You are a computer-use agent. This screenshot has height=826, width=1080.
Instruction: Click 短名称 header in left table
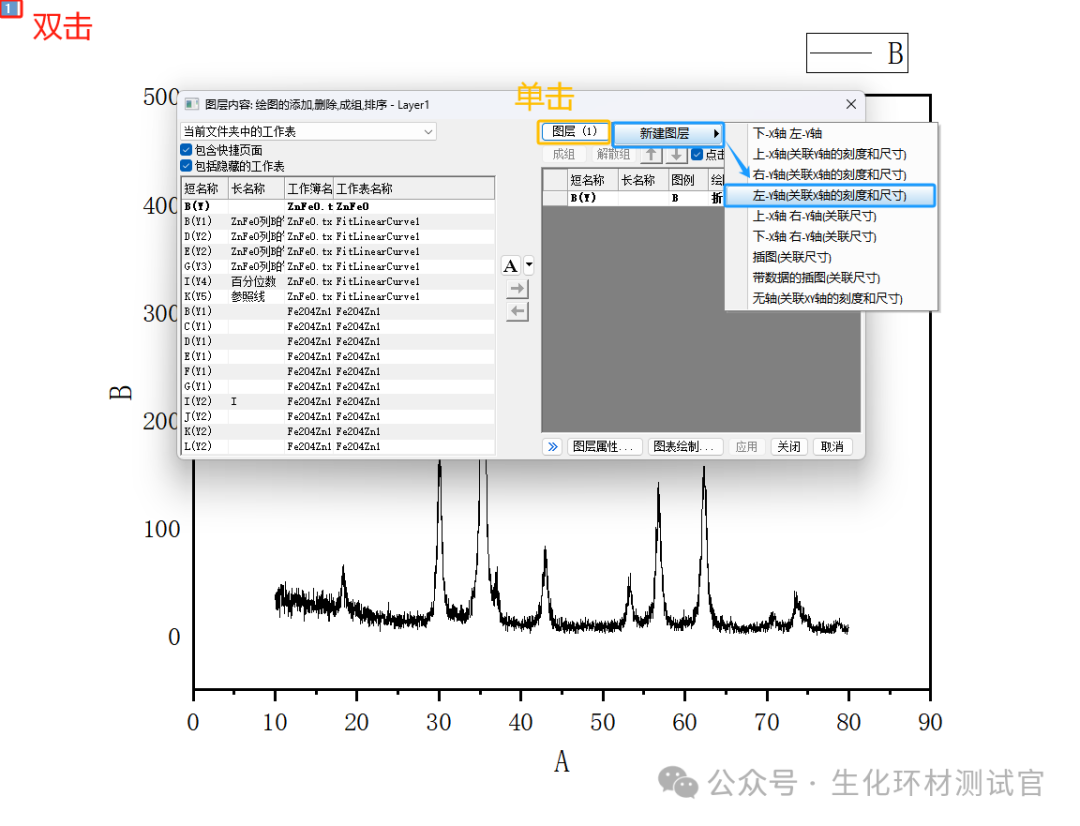click(x=205, y=188)
